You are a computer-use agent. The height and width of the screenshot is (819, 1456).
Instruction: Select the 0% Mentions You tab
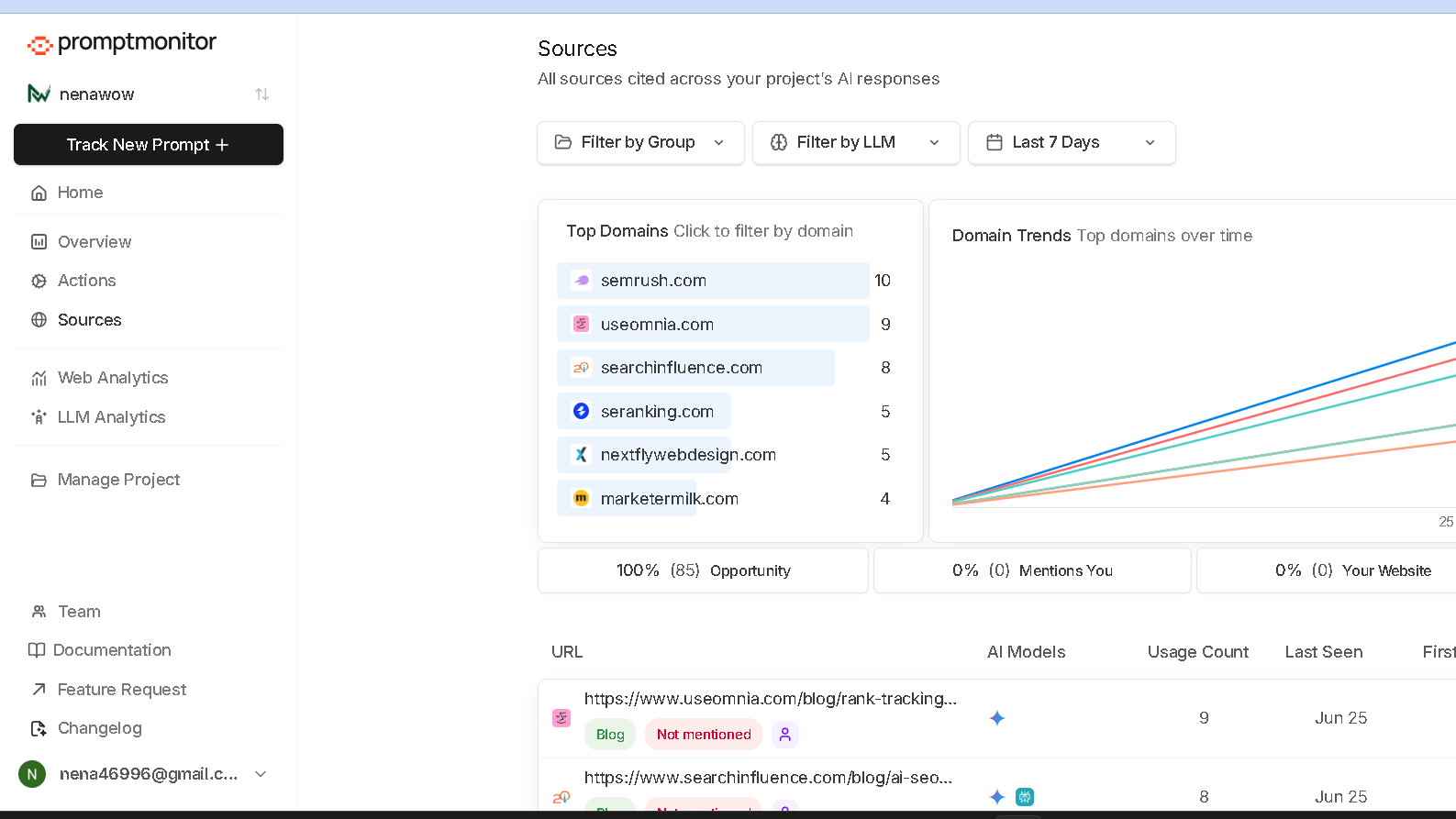click(1032, 570)
